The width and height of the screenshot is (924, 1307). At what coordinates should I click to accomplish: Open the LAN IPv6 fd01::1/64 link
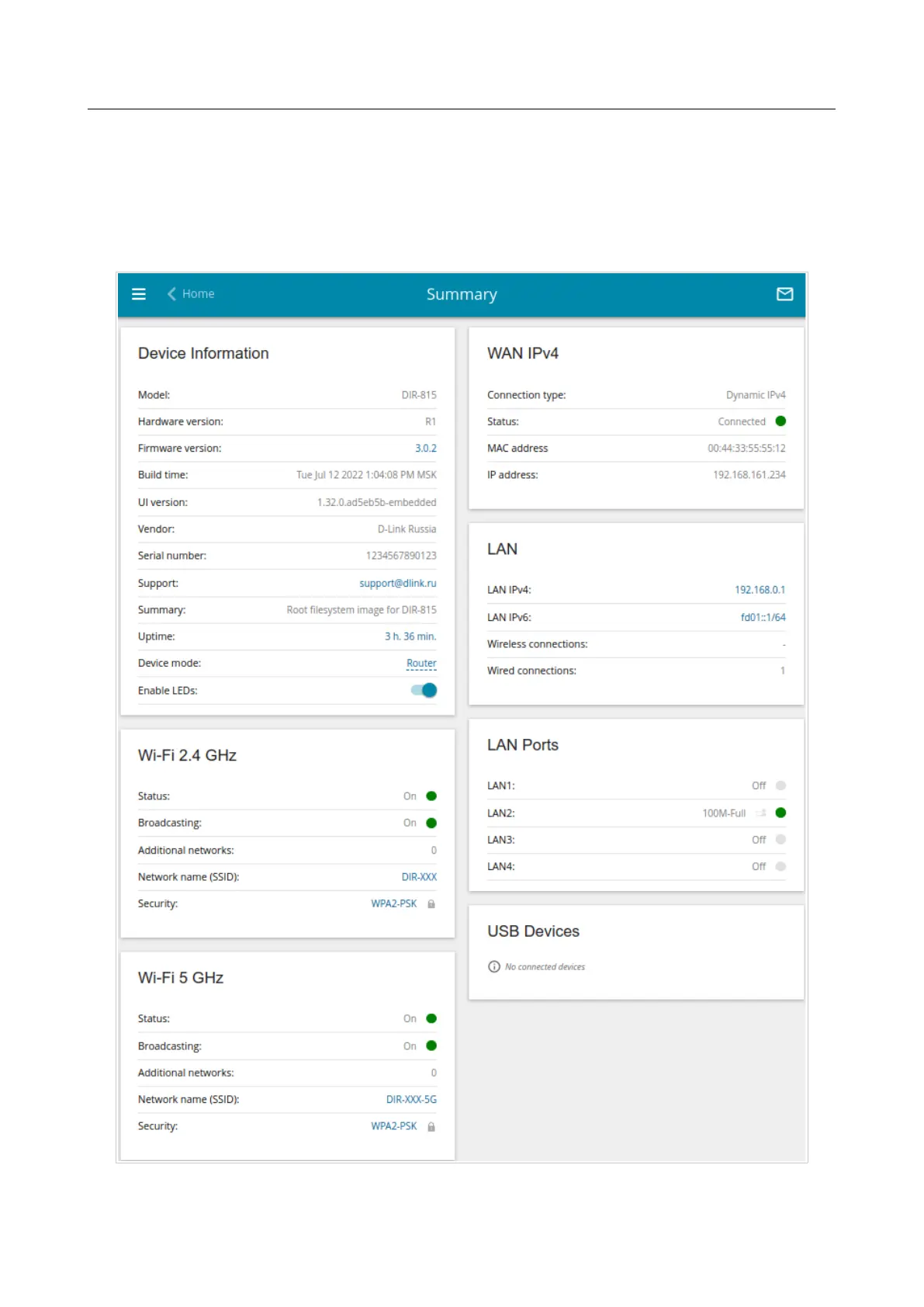tap(763, 618)
